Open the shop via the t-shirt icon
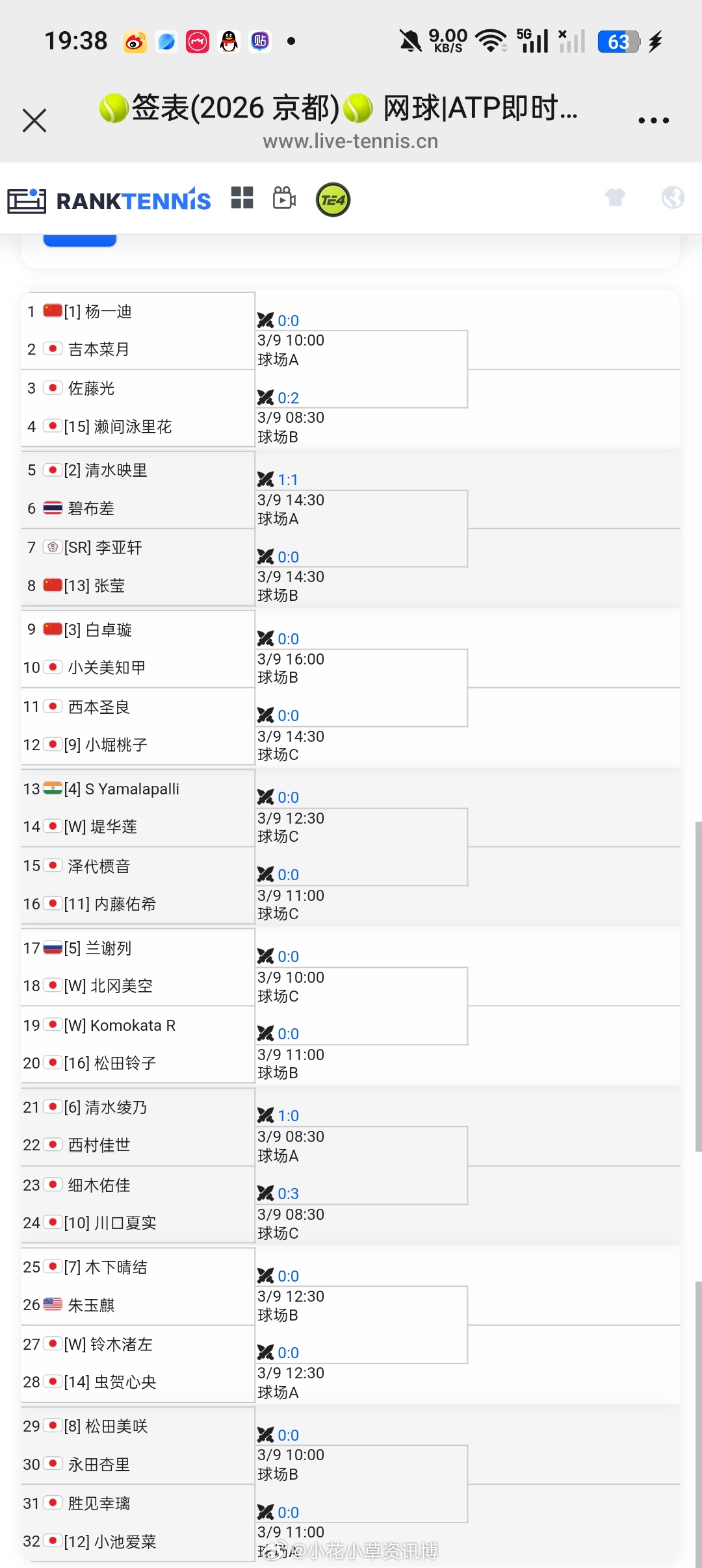Image resolution: width=702 pixels, height=1568 pixels. (615, 198)
